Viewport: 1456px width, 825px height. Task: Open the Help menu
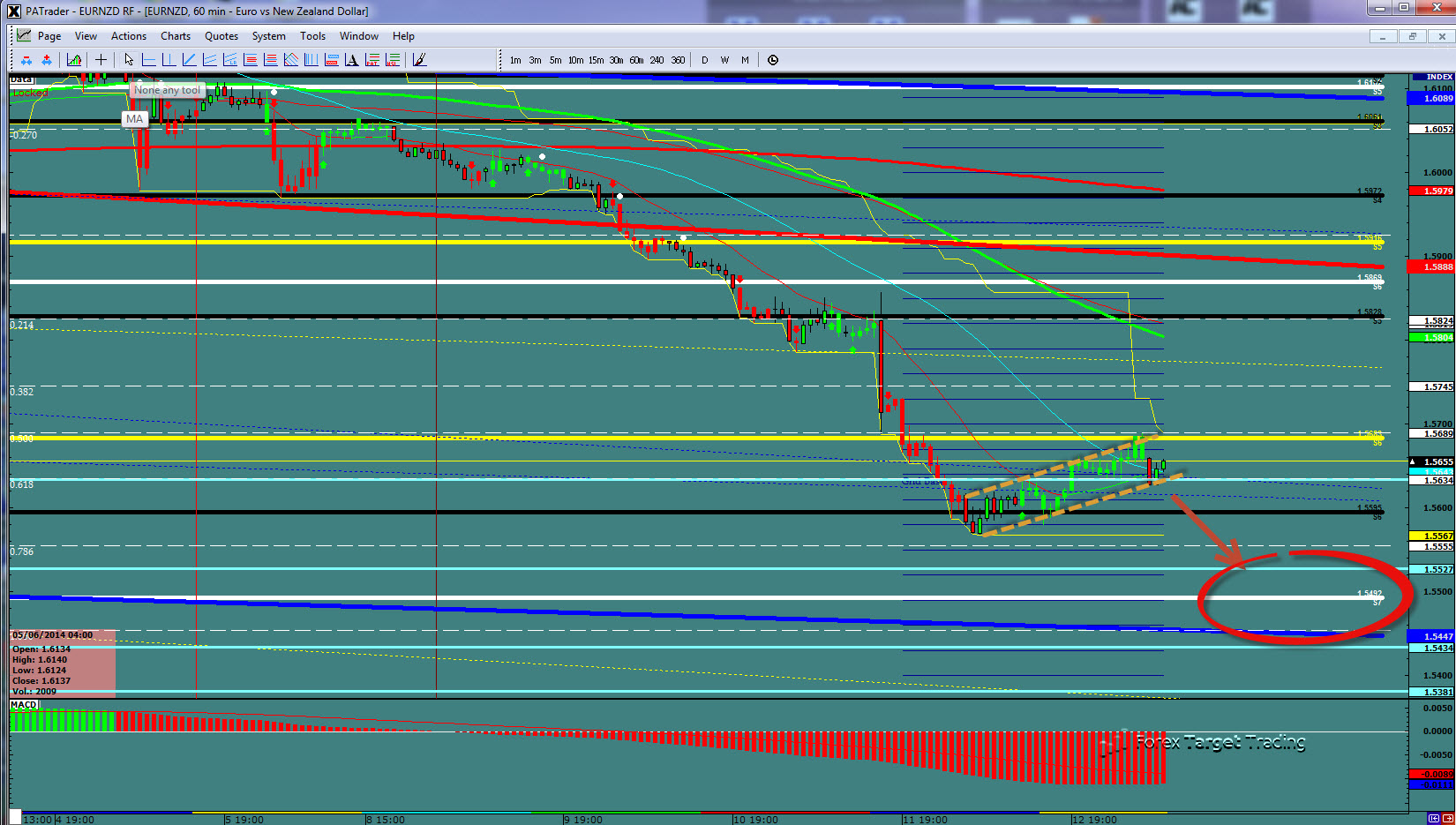pyautogui.click(x=403, y=36)
